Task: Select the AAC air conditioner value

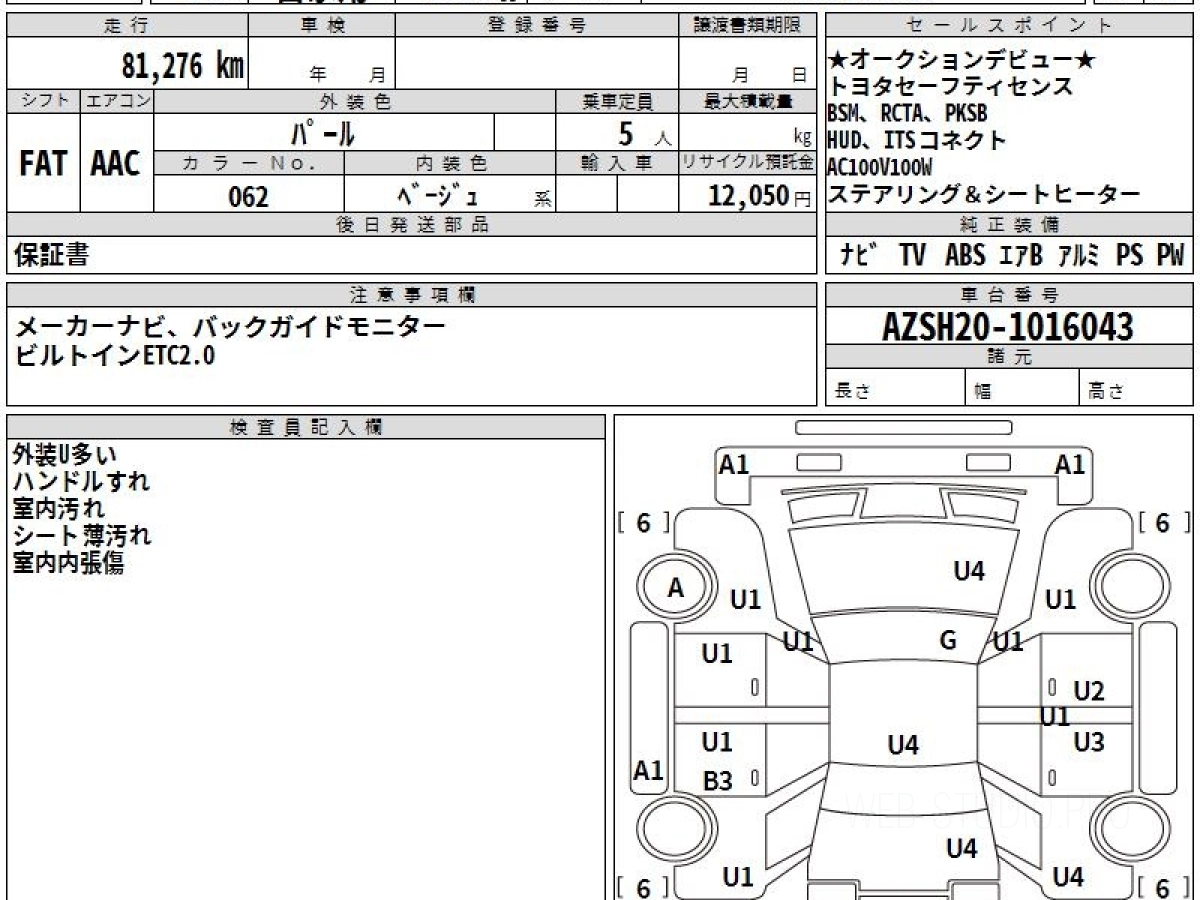Action: 116,164
